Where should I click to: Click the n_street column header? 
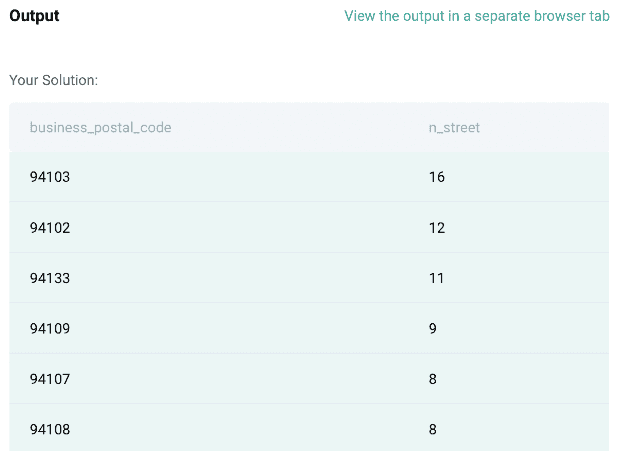click(454, 127)
